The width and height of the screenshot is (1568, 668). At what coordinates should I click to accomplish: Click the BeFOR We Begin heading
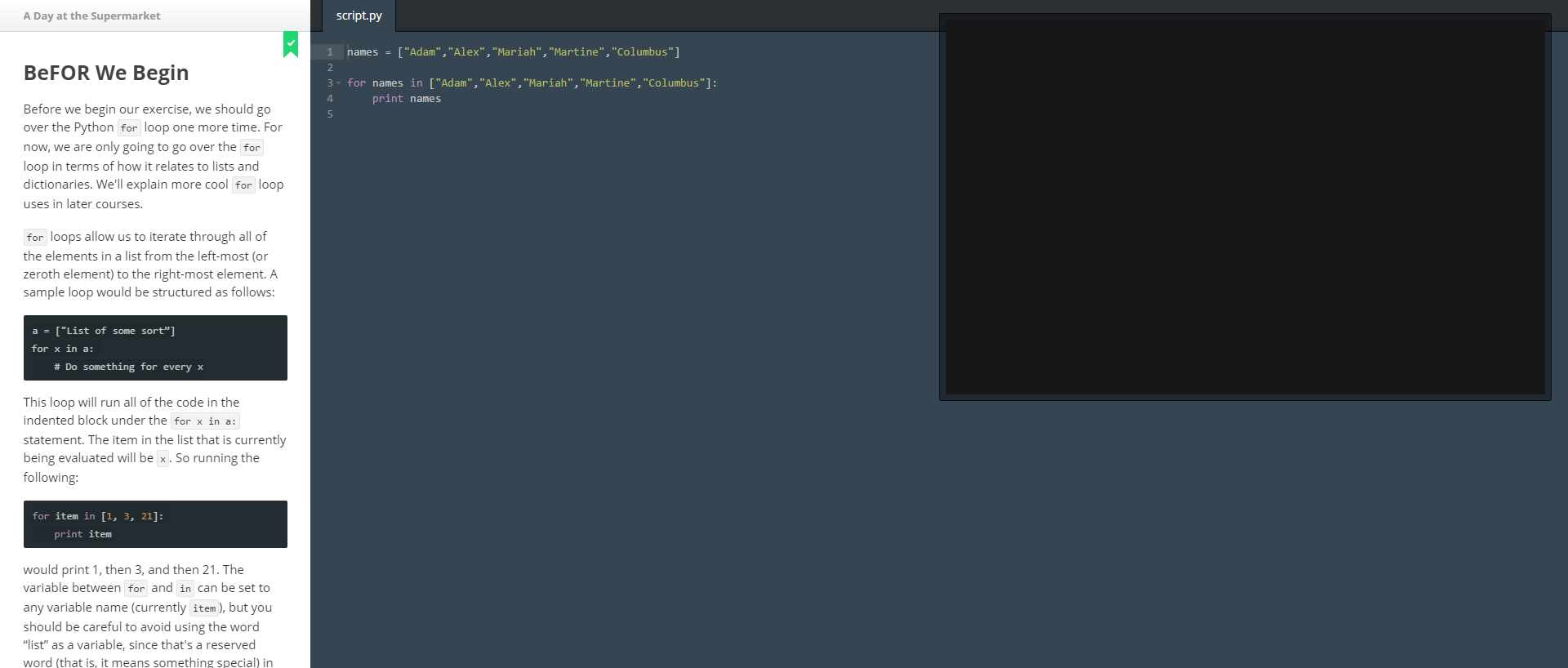[x=106, y=73]
